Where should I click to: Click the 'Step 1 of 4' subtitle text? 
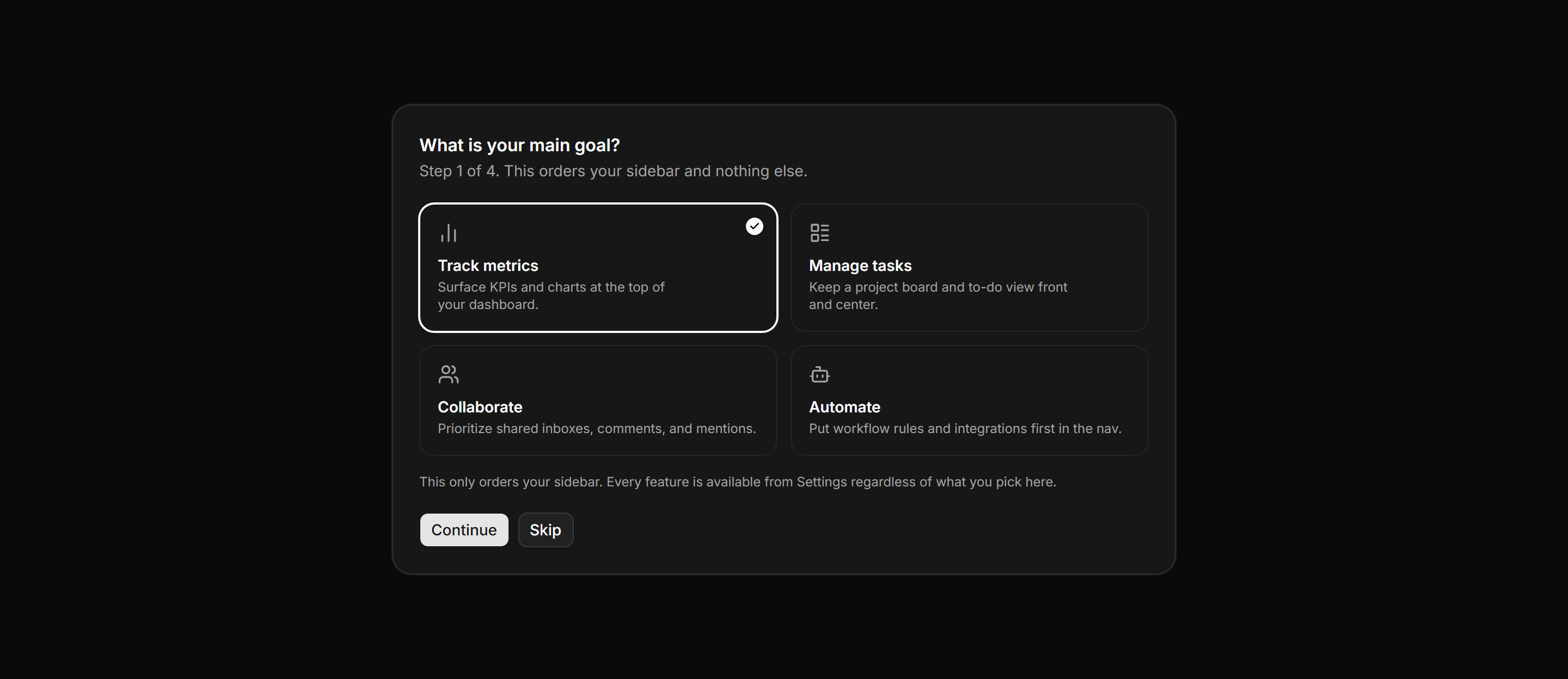613,171
